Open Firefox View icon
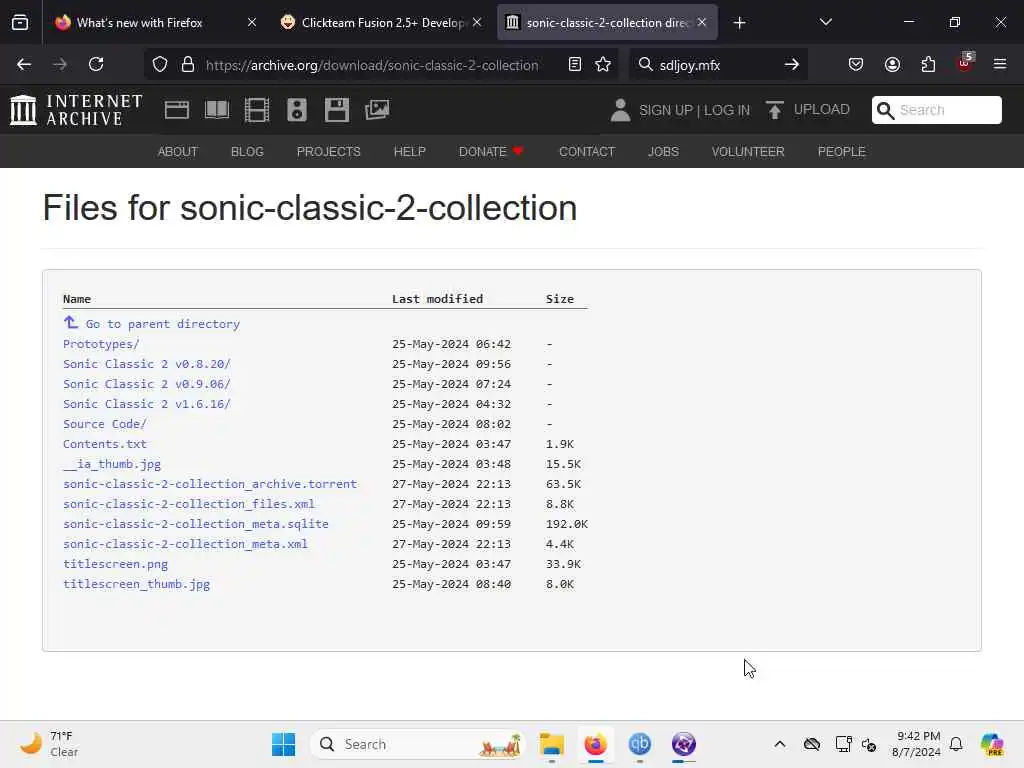 coord(20,22)
